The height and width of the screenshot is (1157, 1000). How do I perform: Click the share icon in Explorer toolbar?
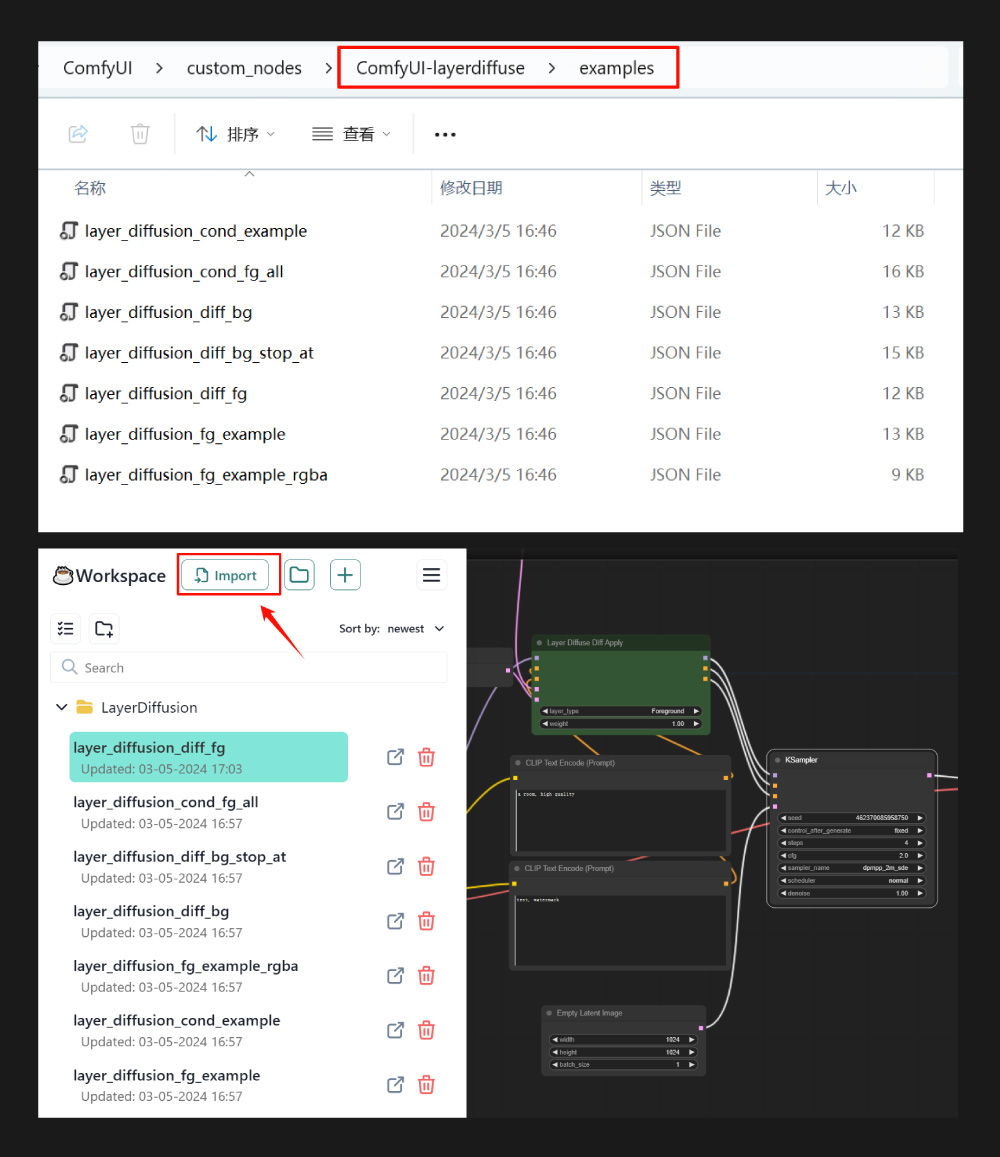78,134
